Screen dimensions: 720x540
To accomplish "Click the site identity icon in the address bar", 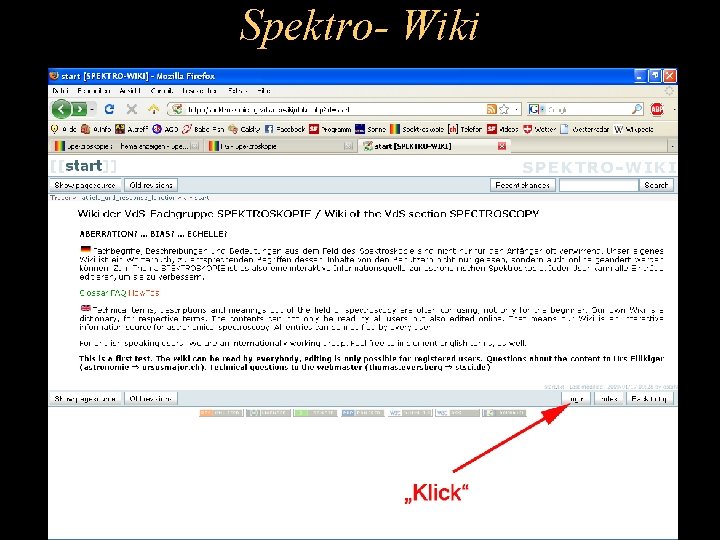I will (176, 109).
